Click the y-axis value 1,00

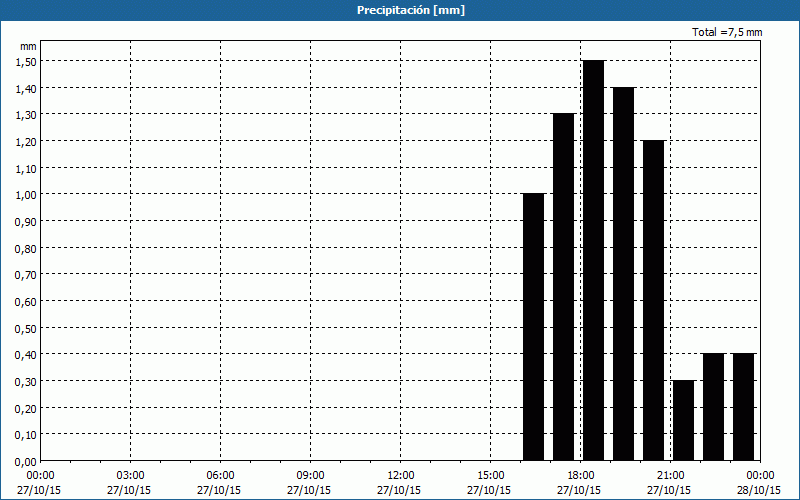[x=26, y=194]
